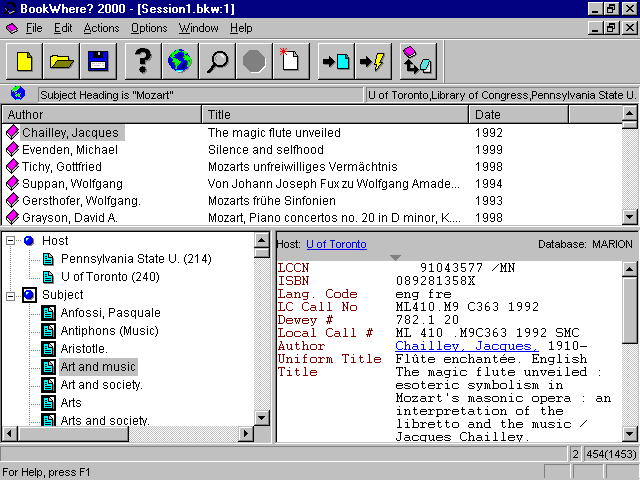640x480 pixels.
Task: Click the globe hosts toolbar icon
Action: (x=180, y=62)
